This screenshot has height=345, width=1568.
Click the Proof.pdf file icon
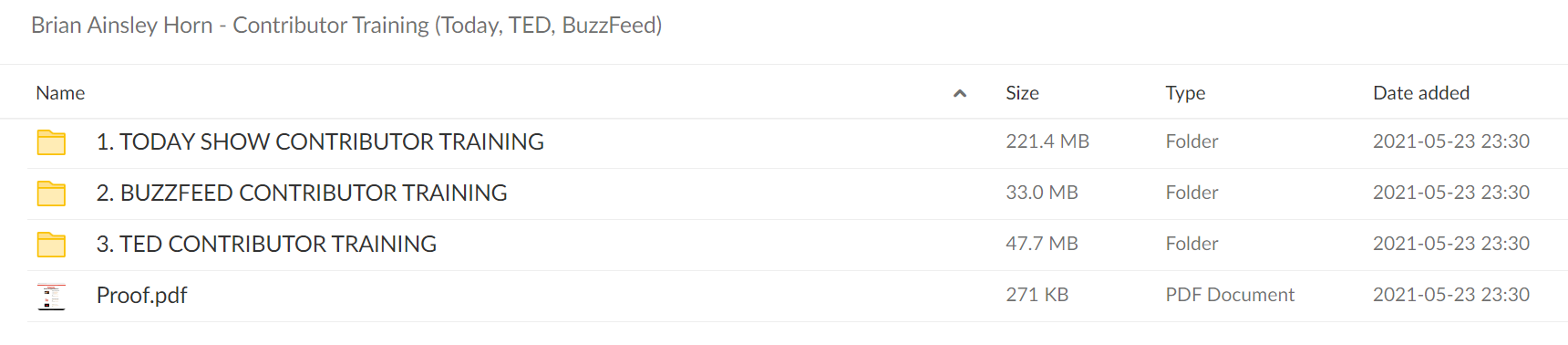pos(51,297)
